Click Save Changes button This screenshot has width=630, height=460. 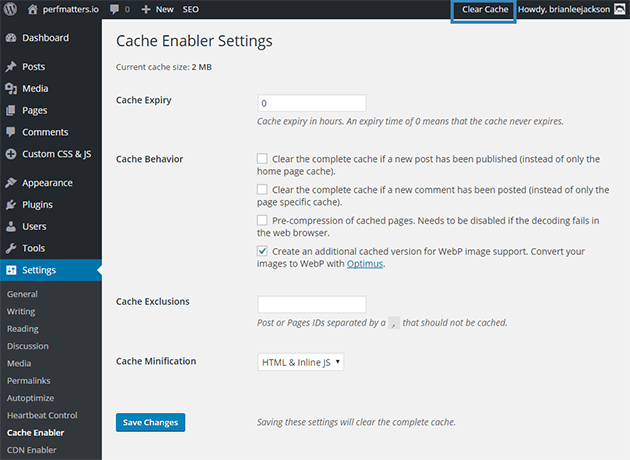pos(150,422)
